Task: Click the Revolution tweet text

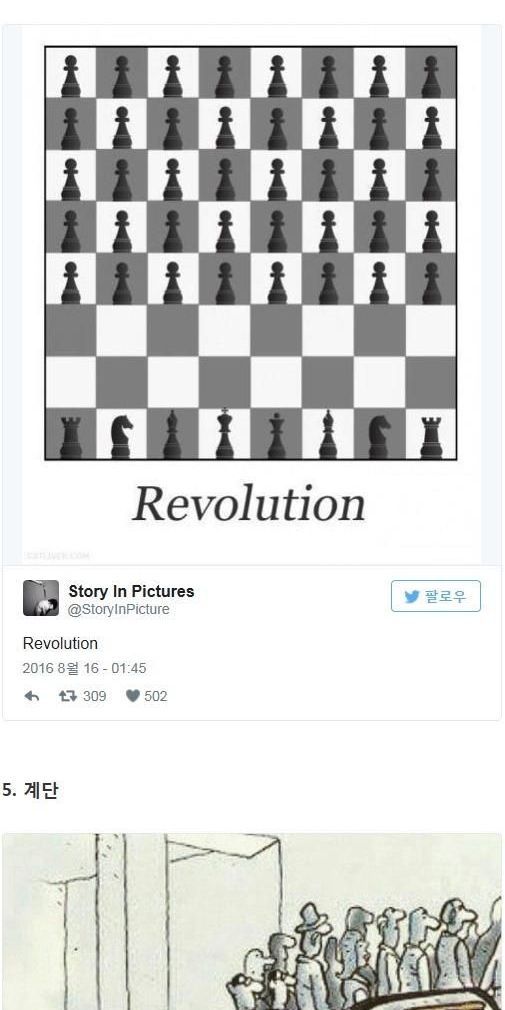Action: tap(61, 643)
